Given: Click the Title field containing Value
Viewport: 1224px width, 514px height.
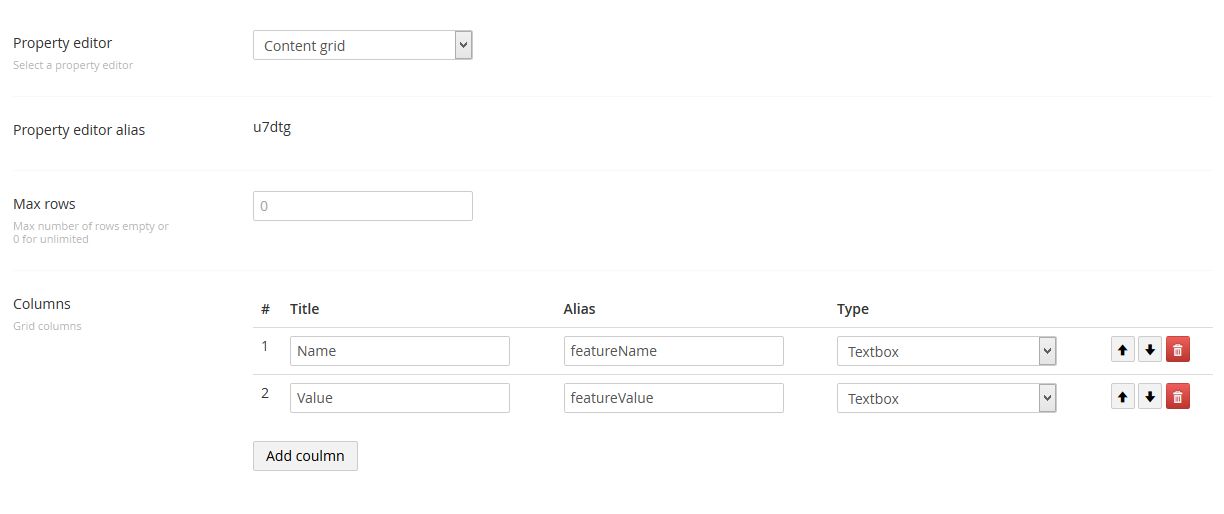Looking at the screenshot, I should 399,398.
